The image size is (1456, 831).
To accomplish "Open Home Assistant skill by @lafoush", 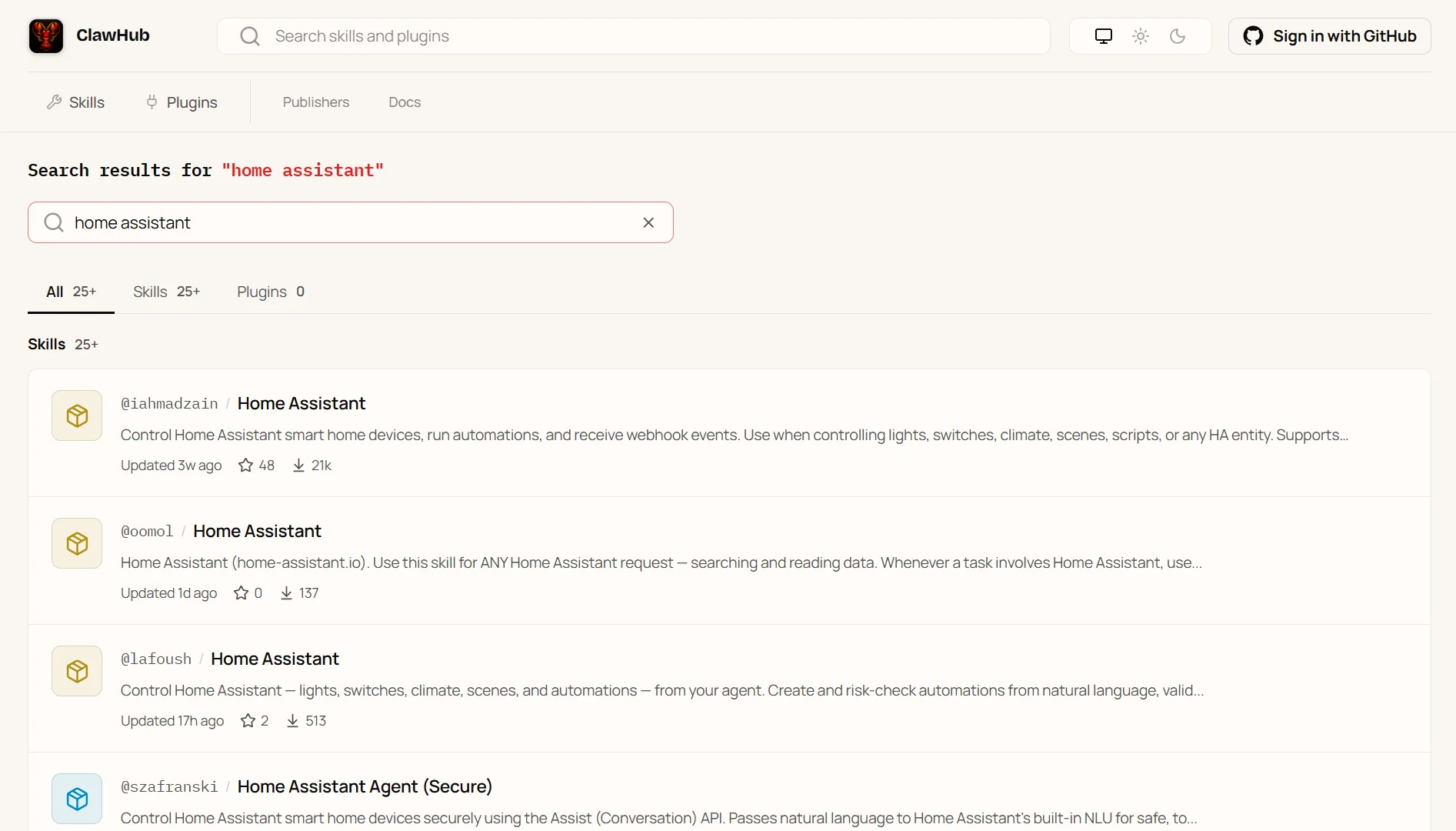I will pyautogui.click(x=275, y=659).
